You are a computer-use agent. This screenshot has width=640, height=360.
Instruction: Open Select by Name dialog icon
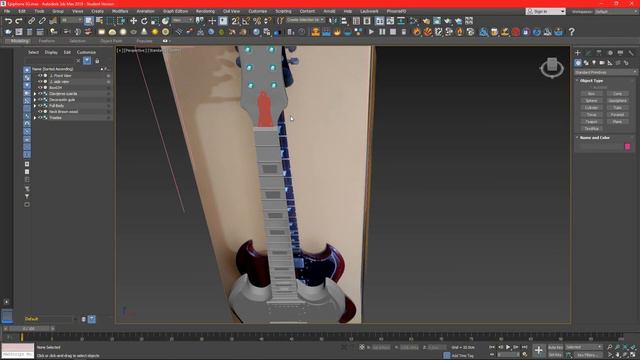click(x=99, y=21)
